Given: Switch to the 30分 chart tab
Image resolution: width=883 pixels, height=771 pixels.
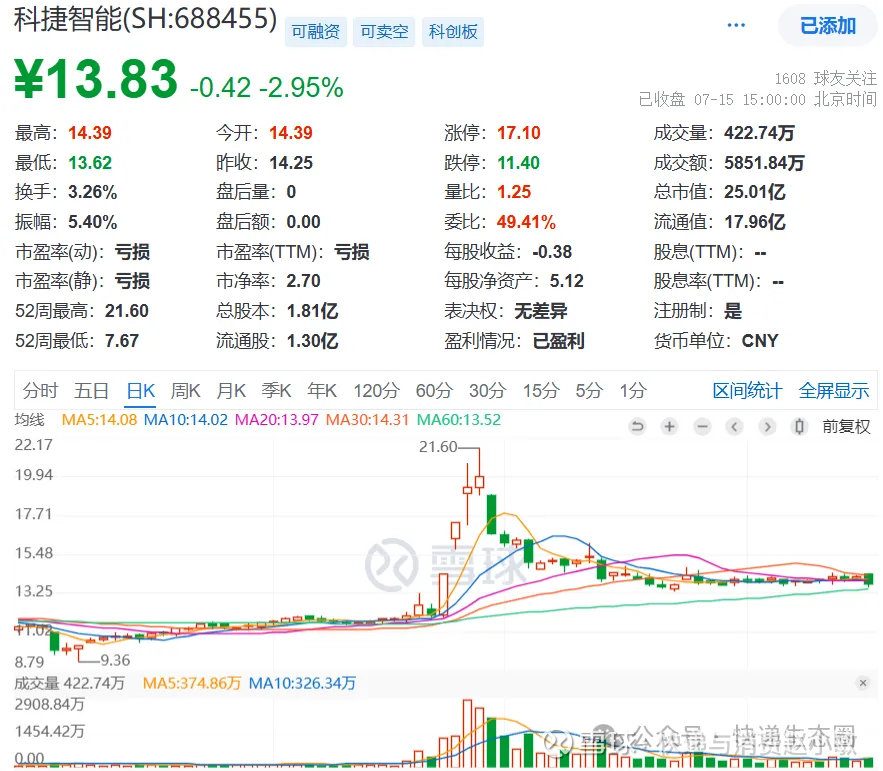Looking at the screenshot, I should [x=488, y=390].
